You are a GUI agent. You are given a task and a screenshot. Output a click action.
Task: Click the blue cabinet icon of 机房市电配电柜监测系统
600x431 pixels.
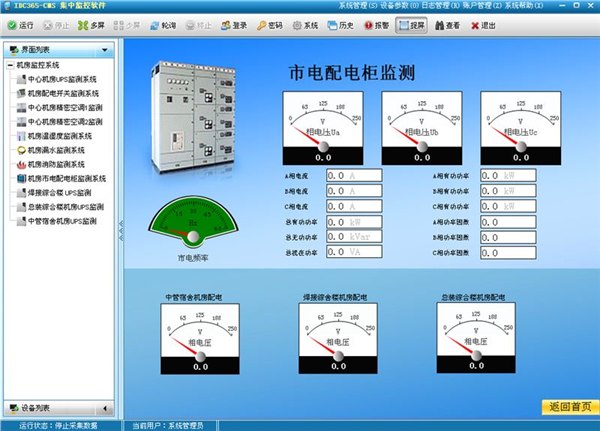click(21, 179)
